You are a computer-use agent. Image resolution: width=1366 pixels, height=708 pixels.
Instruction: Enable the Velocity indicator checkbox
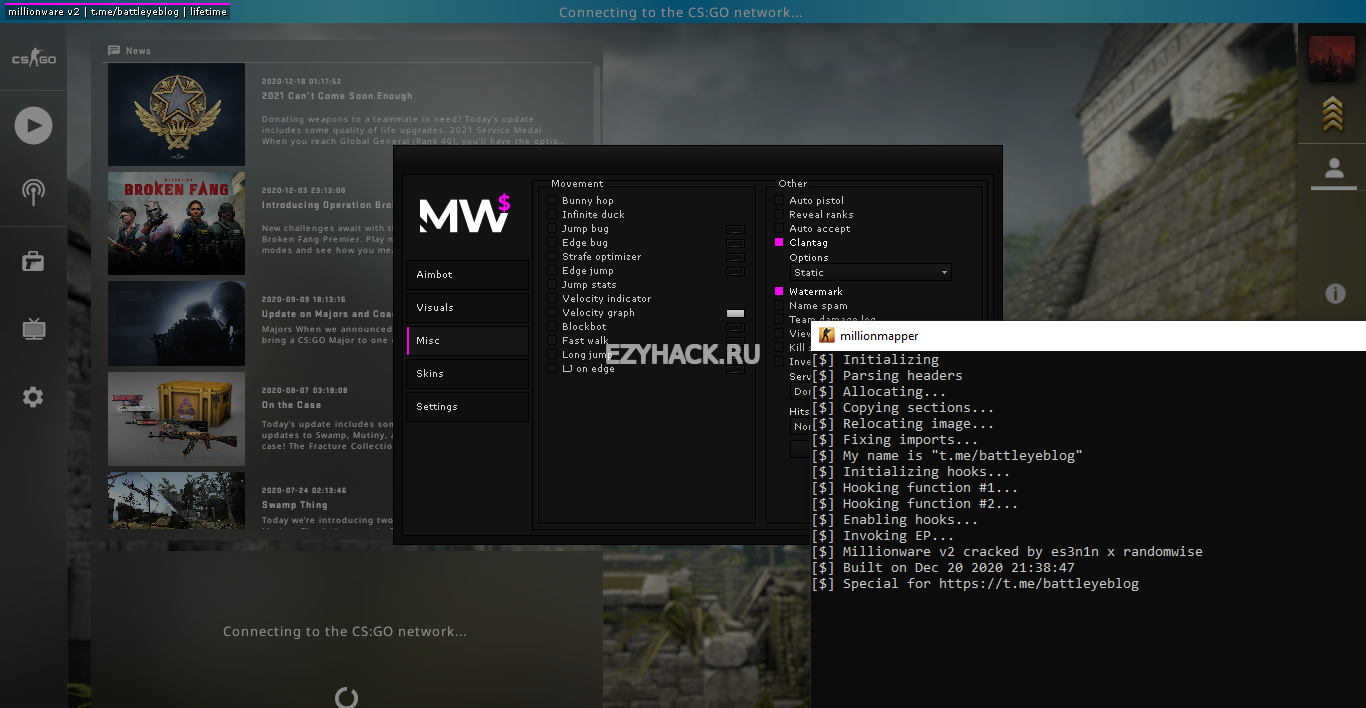(552, 299)
